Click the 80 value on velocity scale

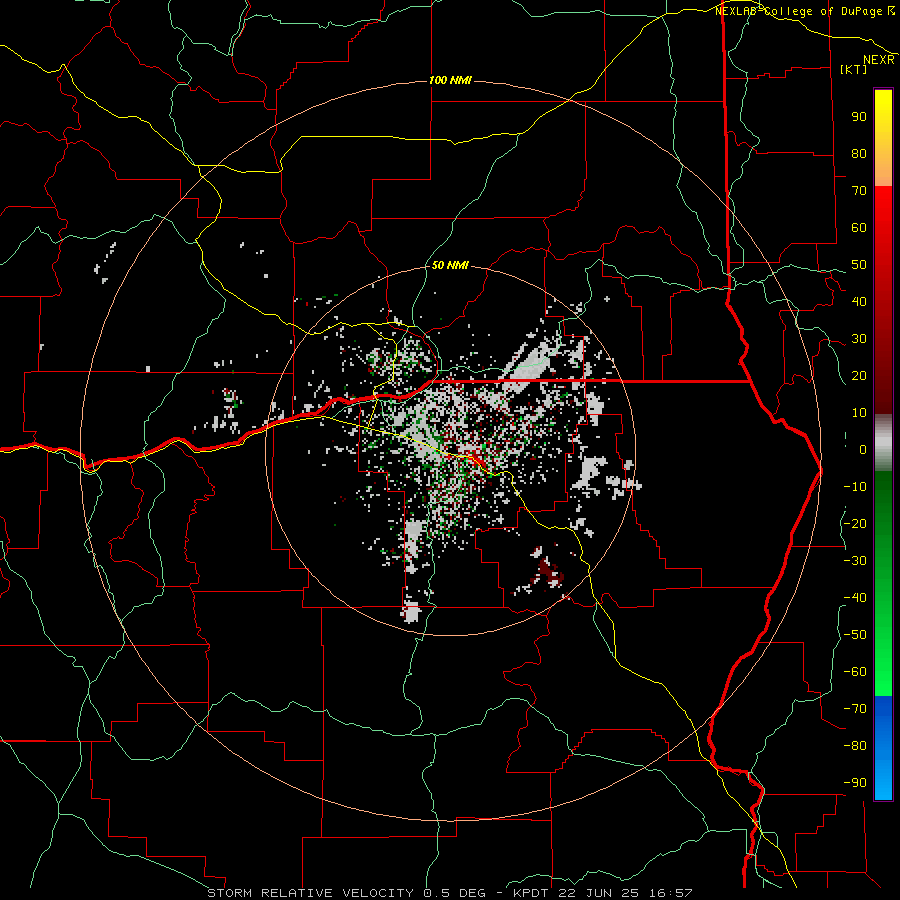(x=859, y=154)
